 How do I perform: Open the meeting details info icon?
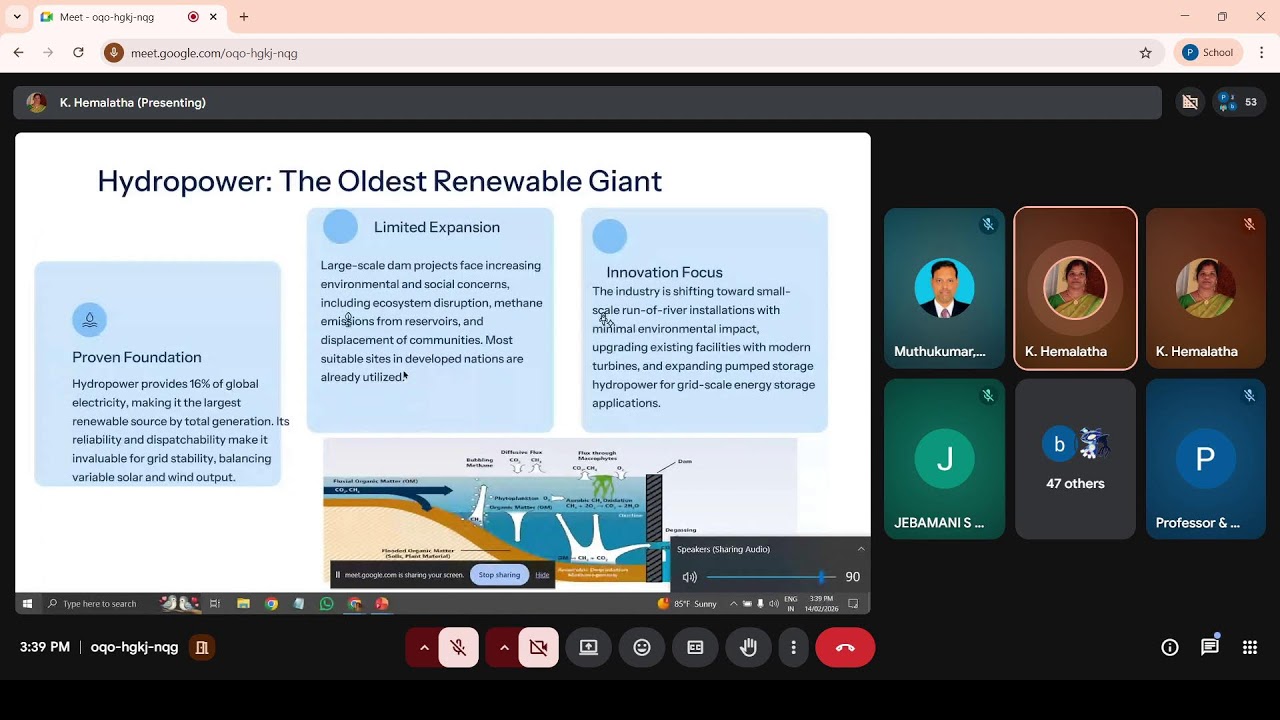[x=1170, y=648]
